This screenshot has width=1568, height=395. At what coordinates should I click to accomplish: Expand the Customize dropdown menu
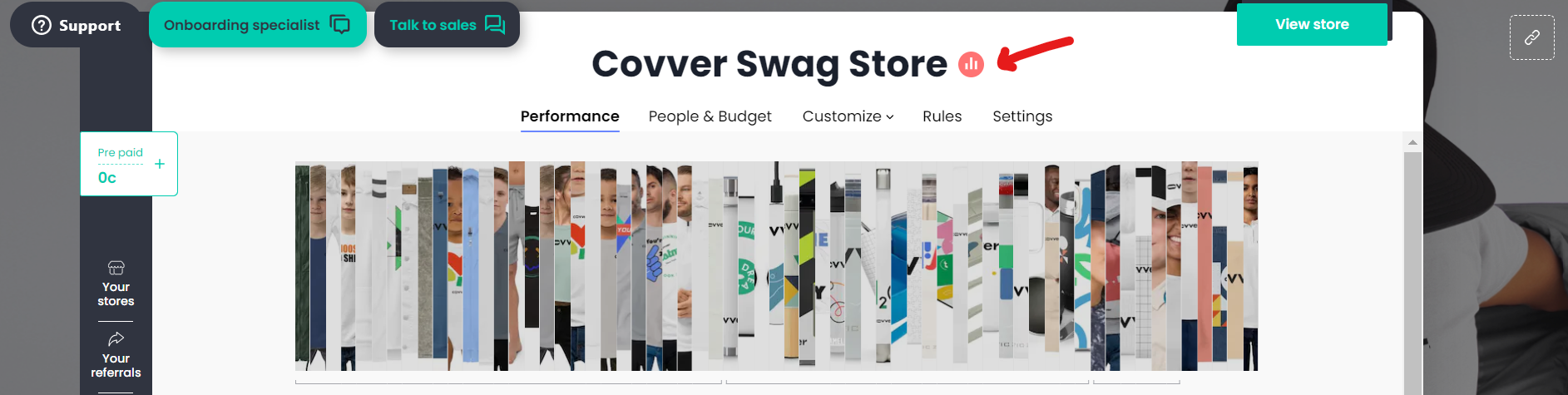[848, 116]
